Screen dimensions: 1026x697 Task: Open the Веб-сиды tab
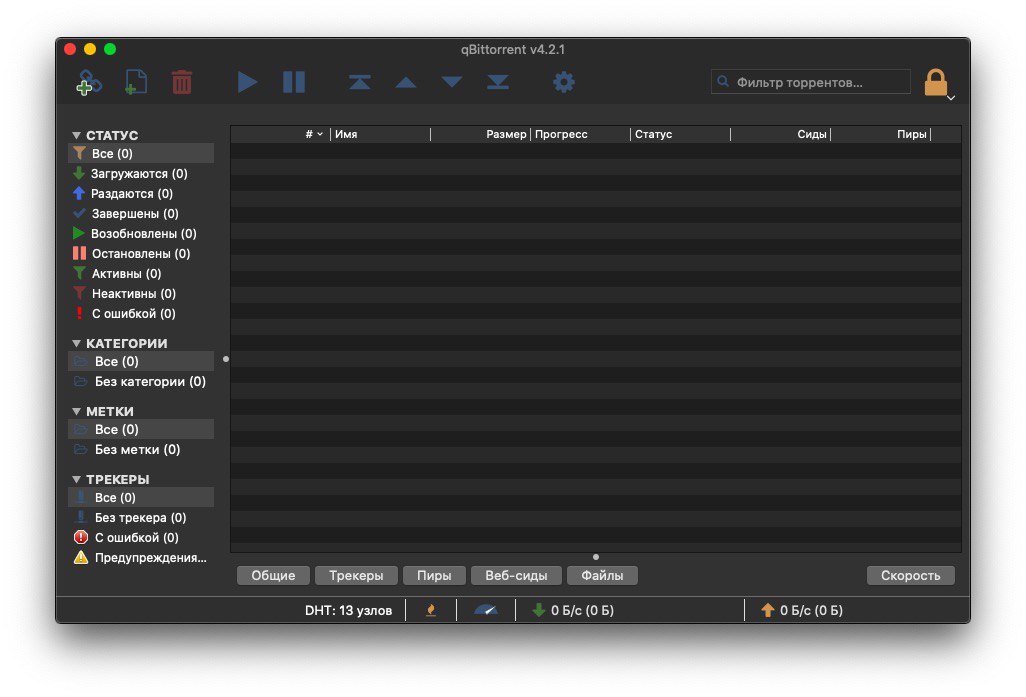click(x=516, y=575)
